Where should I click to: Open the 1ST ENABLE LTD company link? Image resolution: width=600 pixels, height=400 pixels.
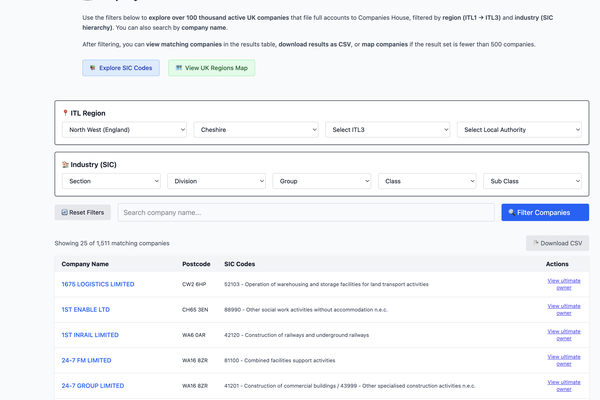[86, 309]
